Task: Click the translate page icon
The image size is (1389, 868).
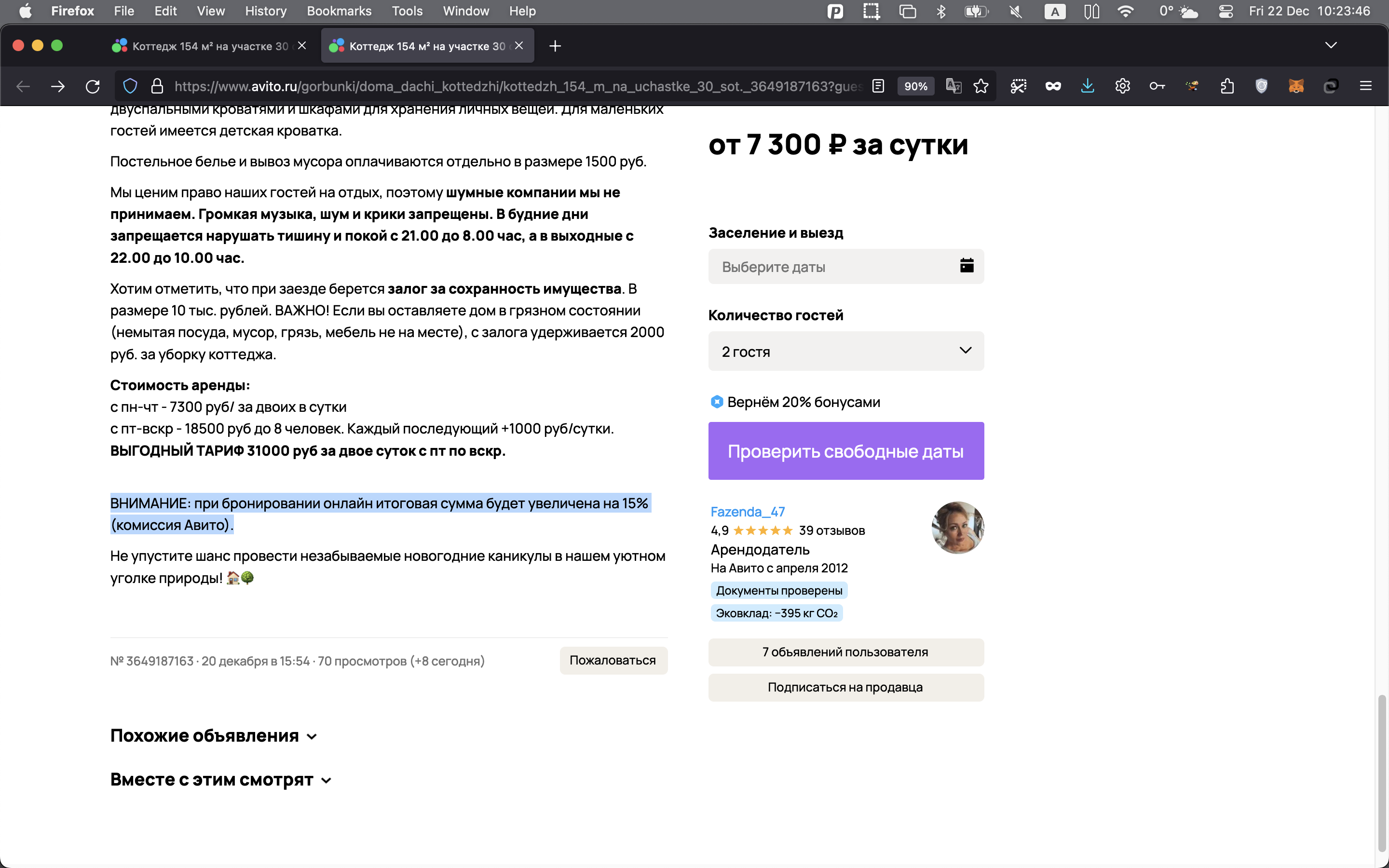Action: pos(953,86)
